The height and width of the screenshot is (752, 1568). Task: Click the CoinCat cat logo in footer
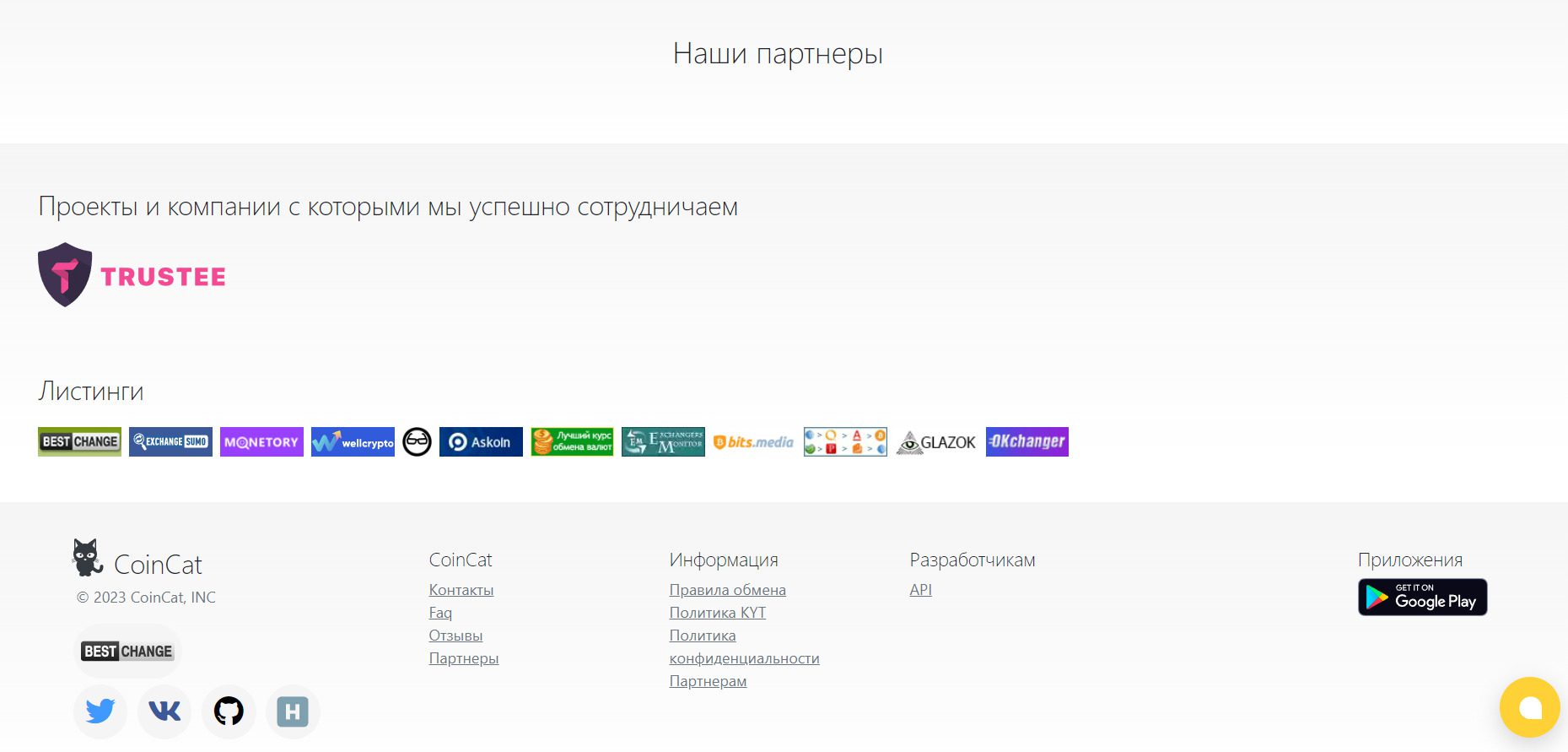coord(88,557)
